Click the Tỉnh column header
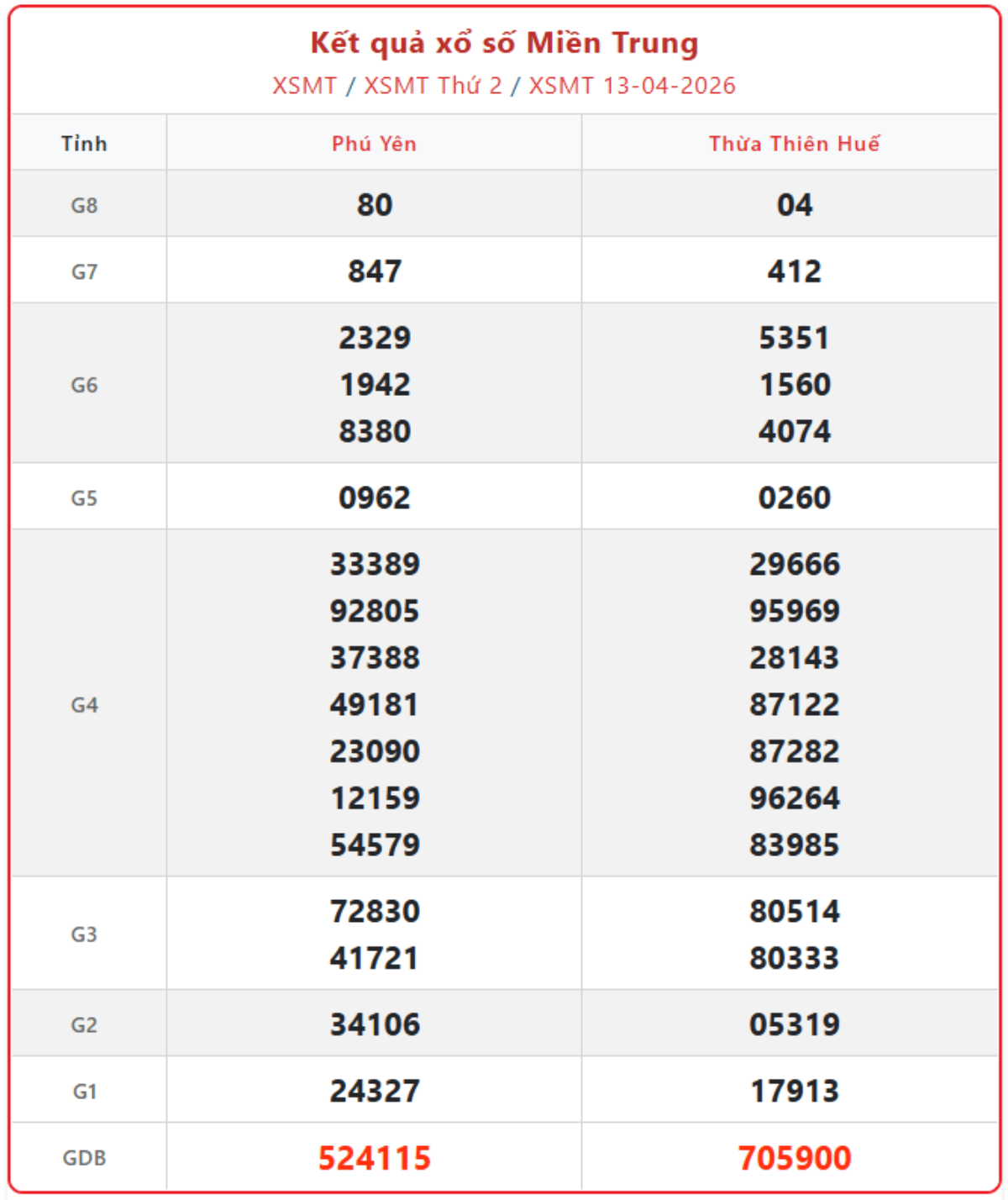 point(84,144)
